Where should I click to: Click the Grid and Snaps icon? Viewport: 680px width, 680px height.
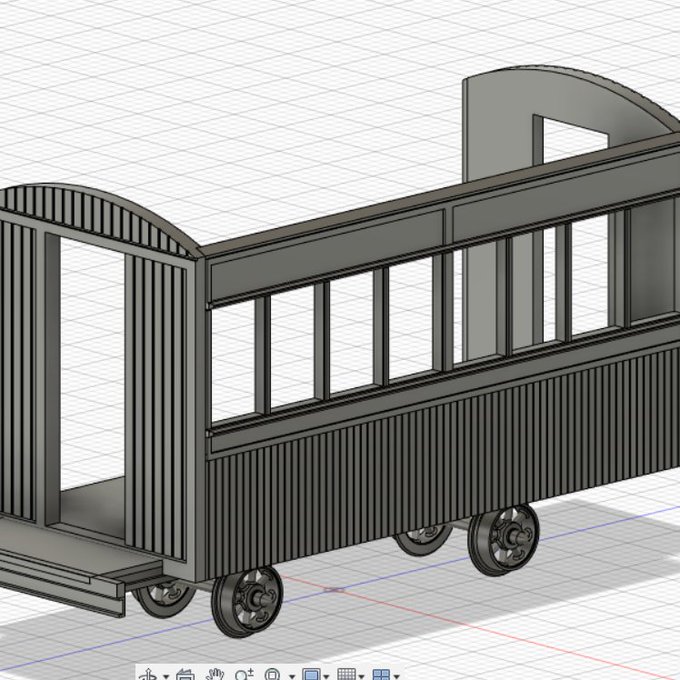click(x=346, y=675)
